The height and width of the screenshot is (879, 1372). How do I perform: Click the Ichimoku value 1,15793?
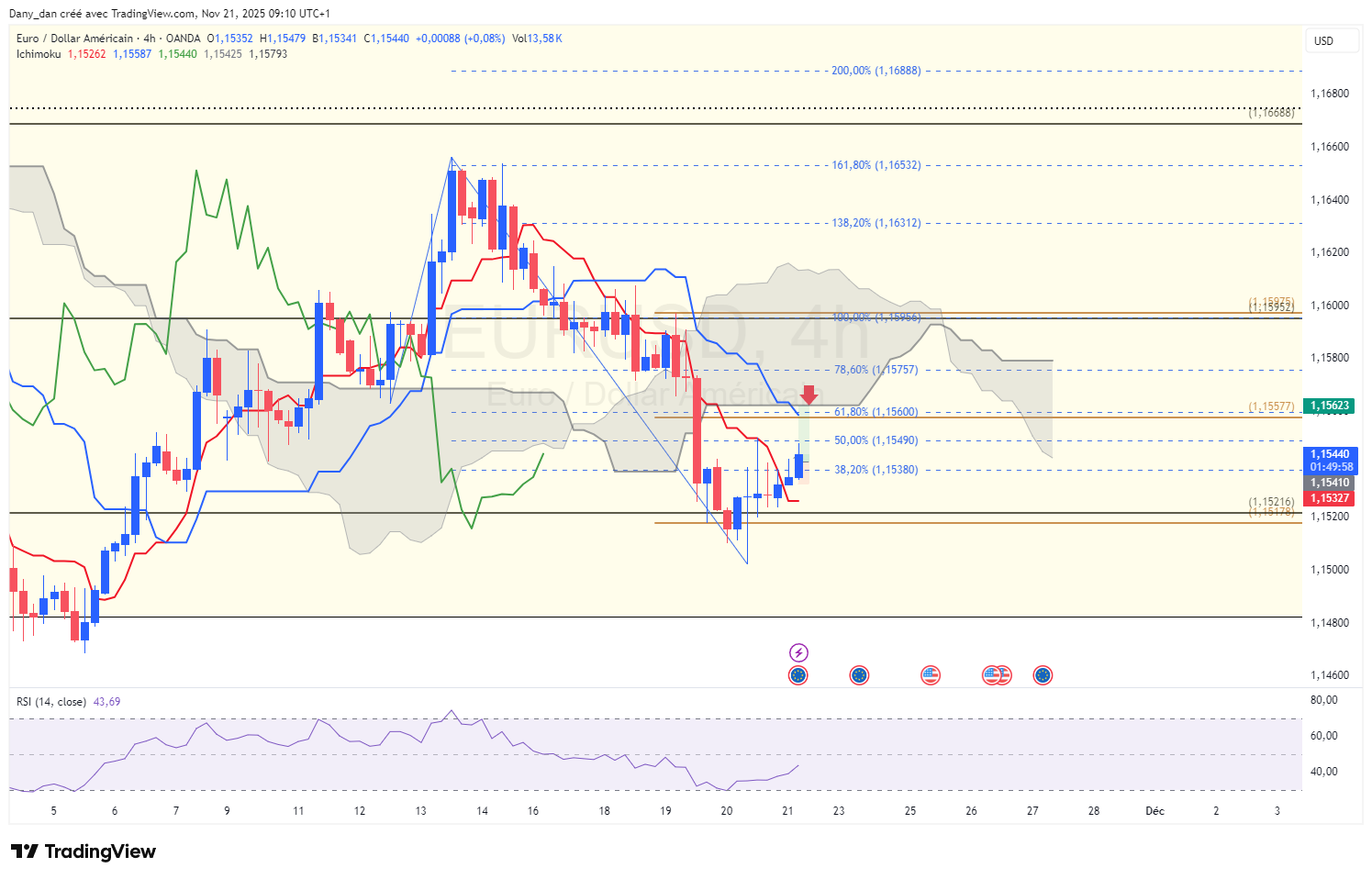tap(268, 54)
